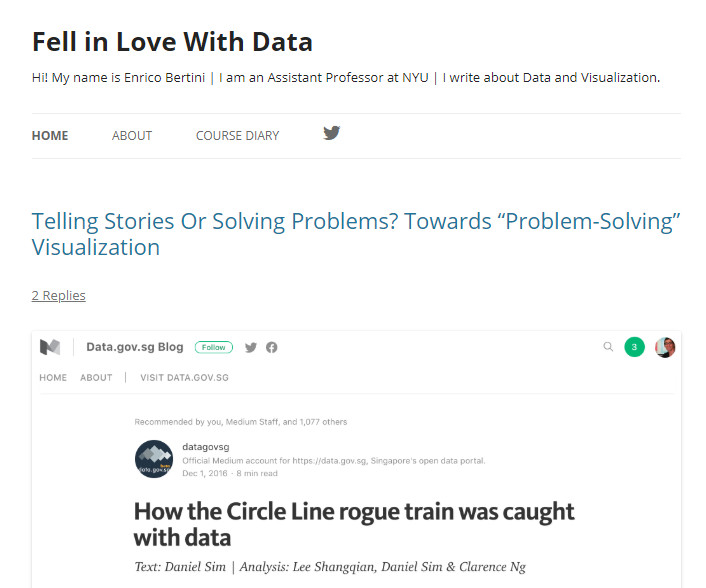The image size is (706, 588).
Task: Go to the HOME menu item
Action: (x=50, y=136)
